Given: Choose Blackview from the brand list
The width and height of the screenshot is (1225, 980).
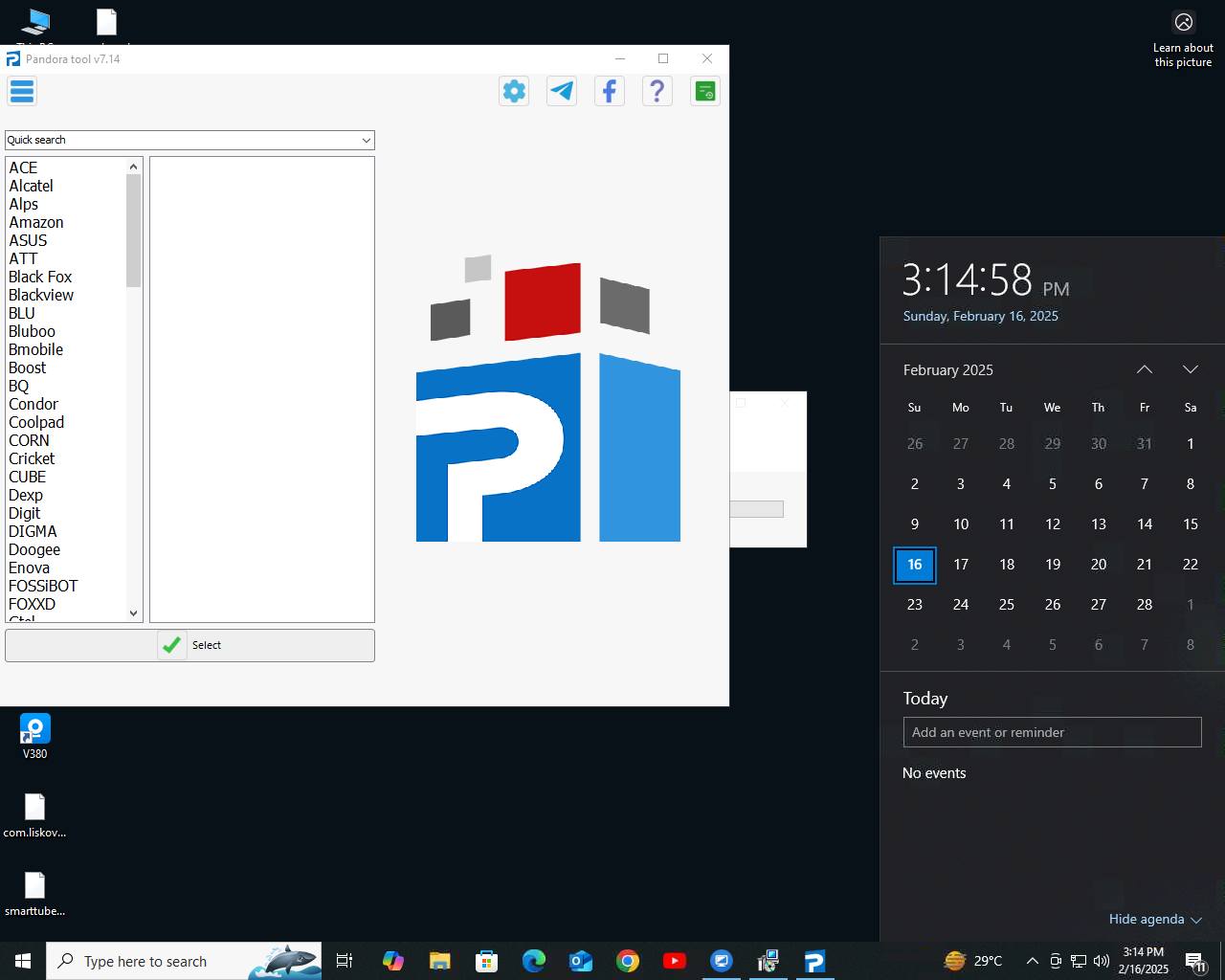Looking at the screenshot, I should [x=41, y=295].
